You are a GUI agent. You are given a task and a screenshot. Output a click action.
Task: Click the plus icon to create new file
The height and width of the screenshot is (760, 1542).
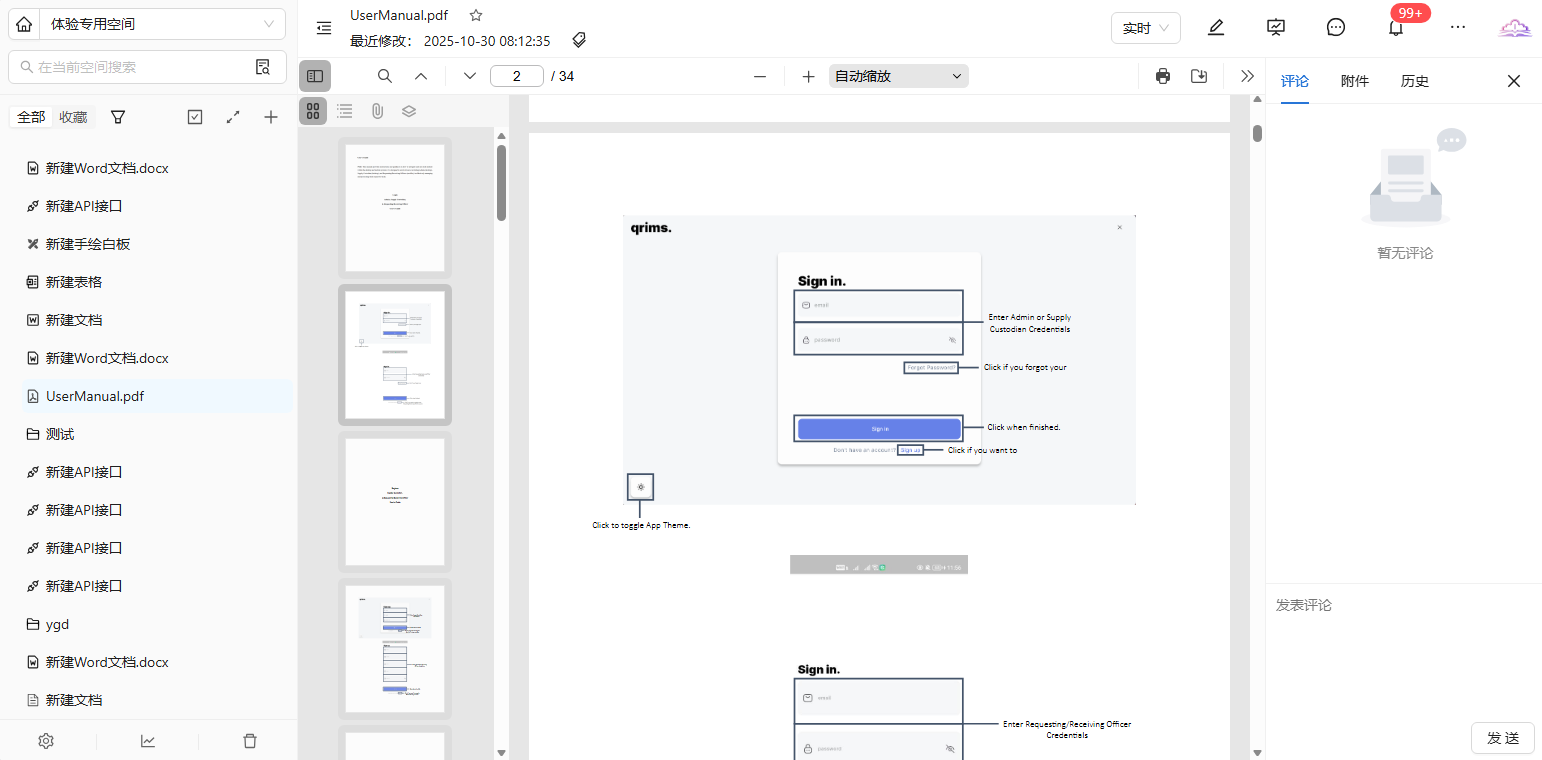click(x=271, y=117)
